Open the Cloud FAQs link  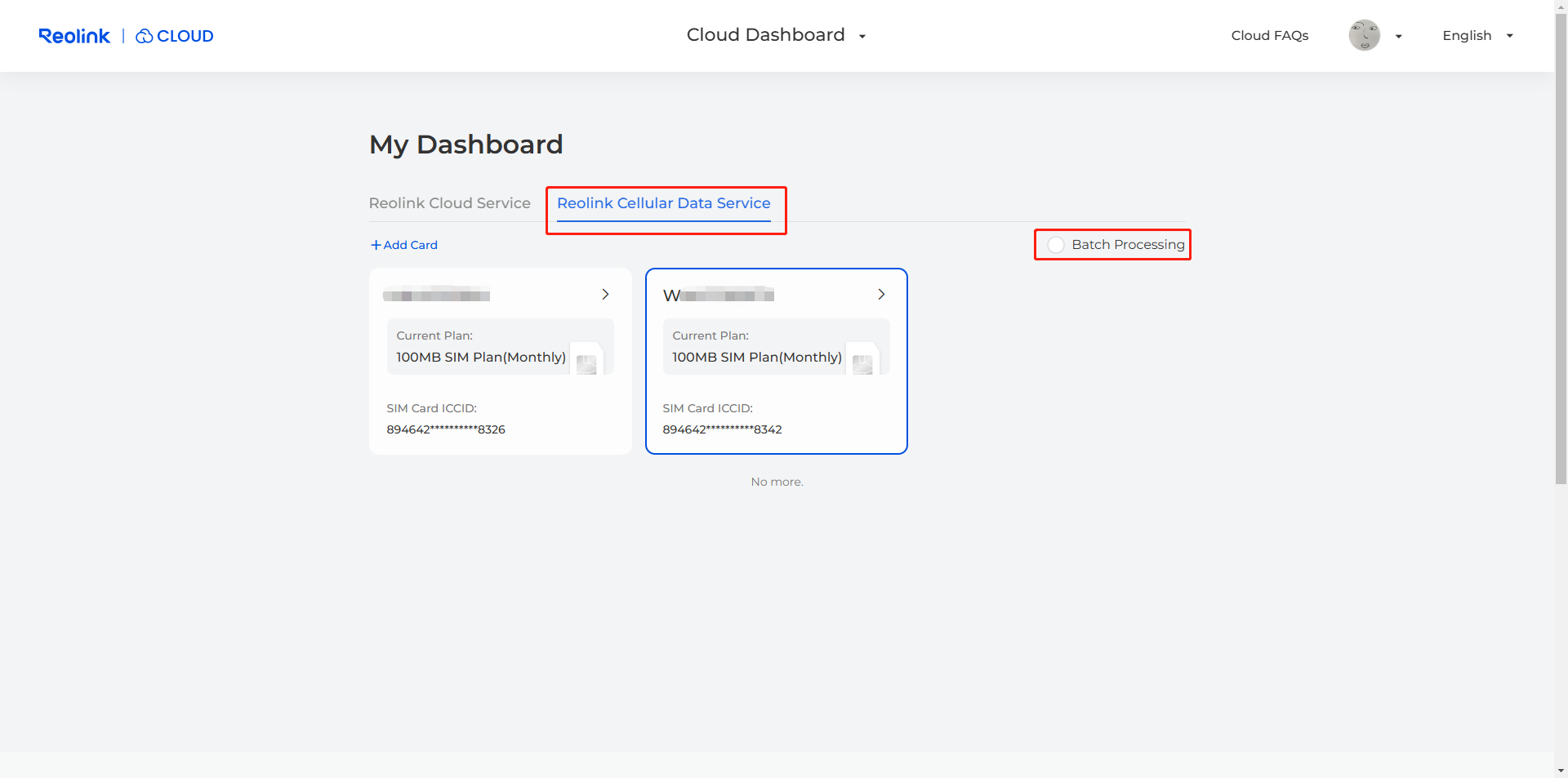(x=1270, y=35)
